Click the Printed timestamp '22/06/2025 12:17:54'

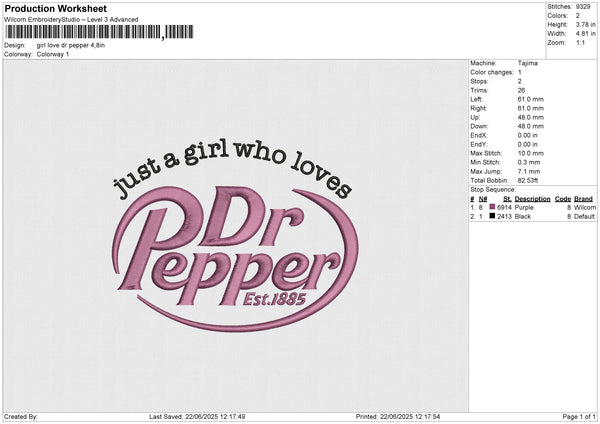click(x=410, y=417)
